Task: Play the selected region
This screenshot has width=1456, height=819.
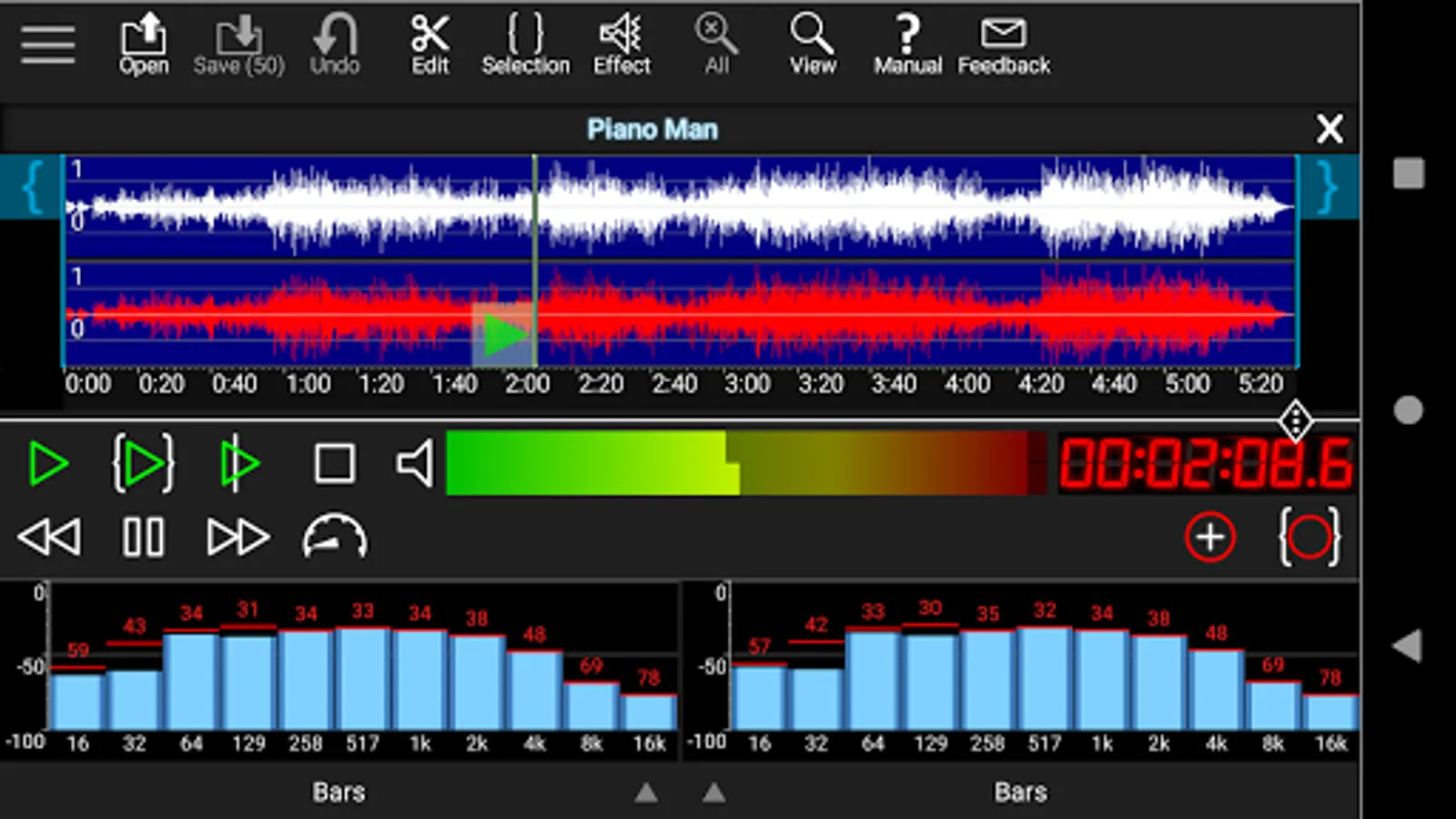Action: (144, 464)
